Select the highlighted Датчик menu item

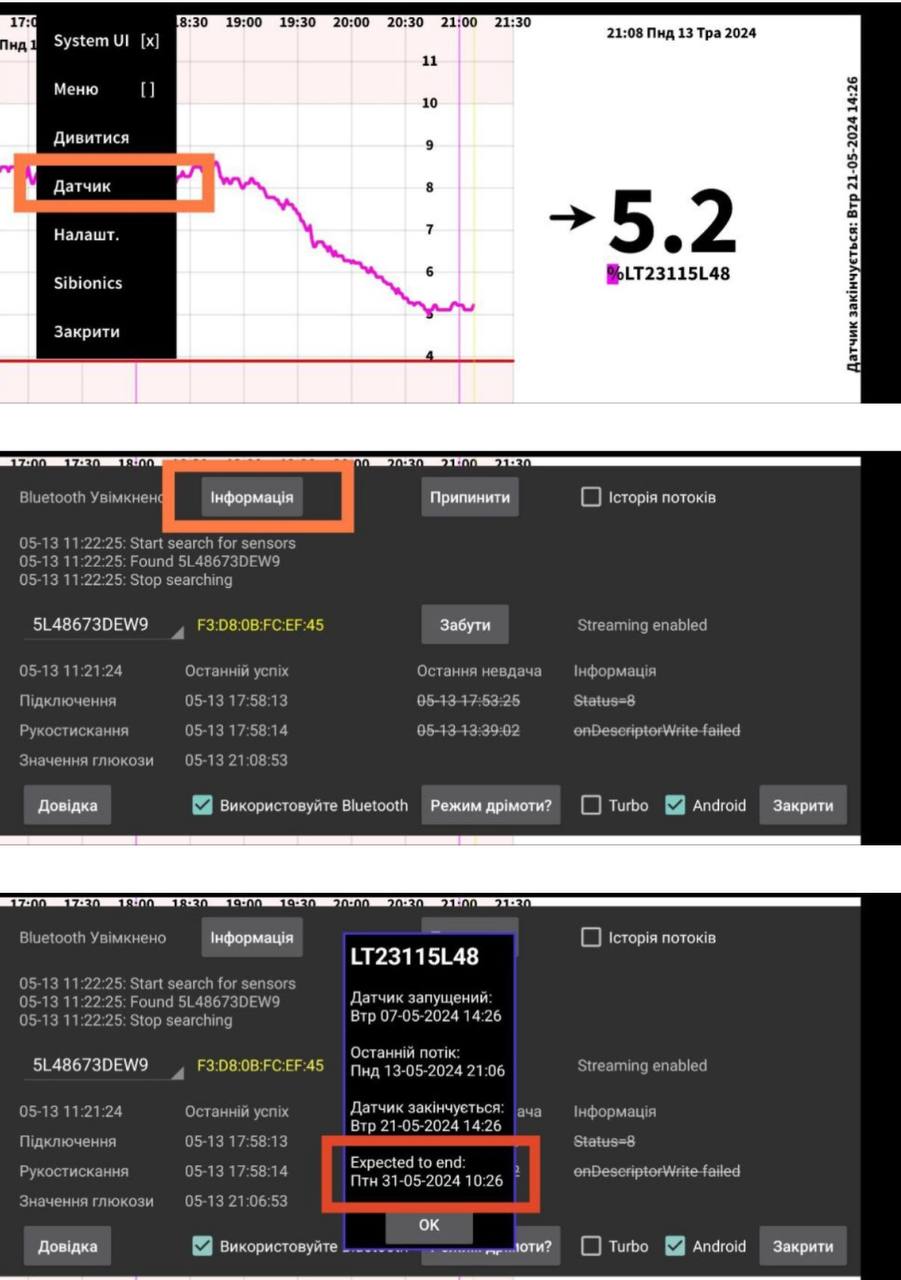(82, 186)
